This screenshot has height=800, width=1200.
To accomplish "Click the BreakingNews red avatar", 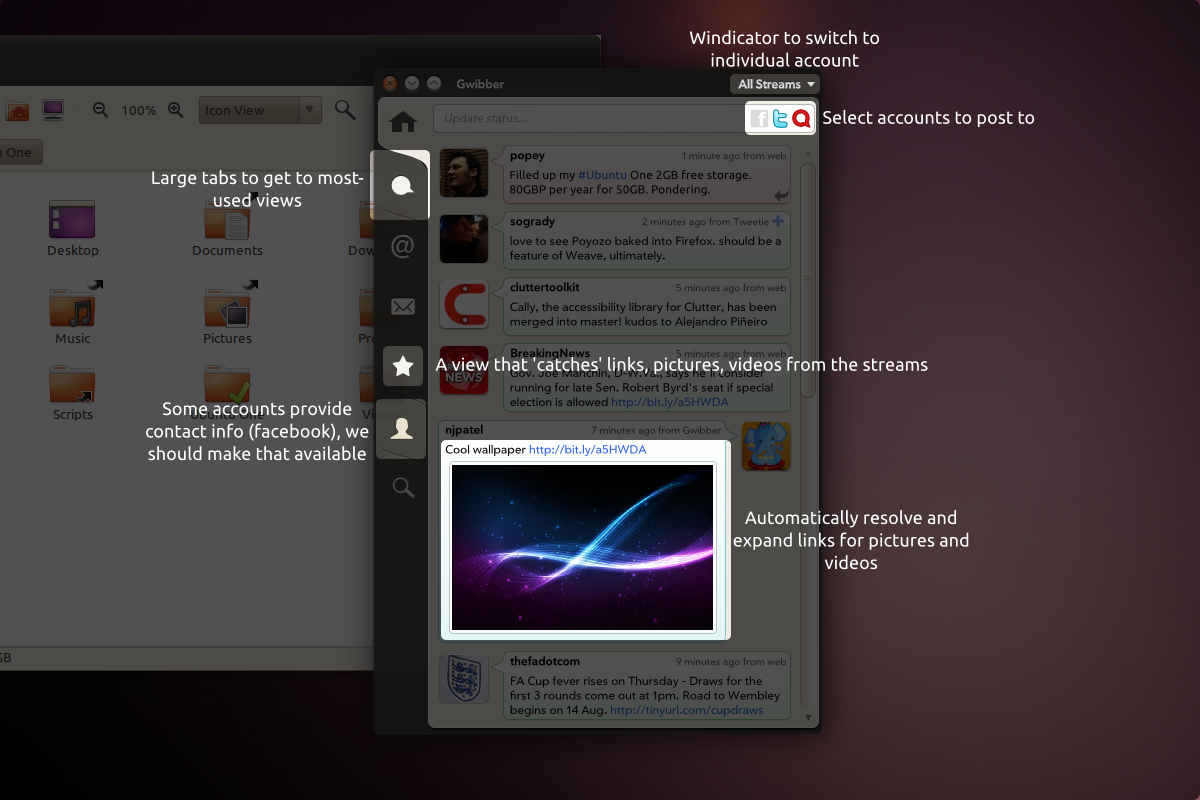I will 464,371.
